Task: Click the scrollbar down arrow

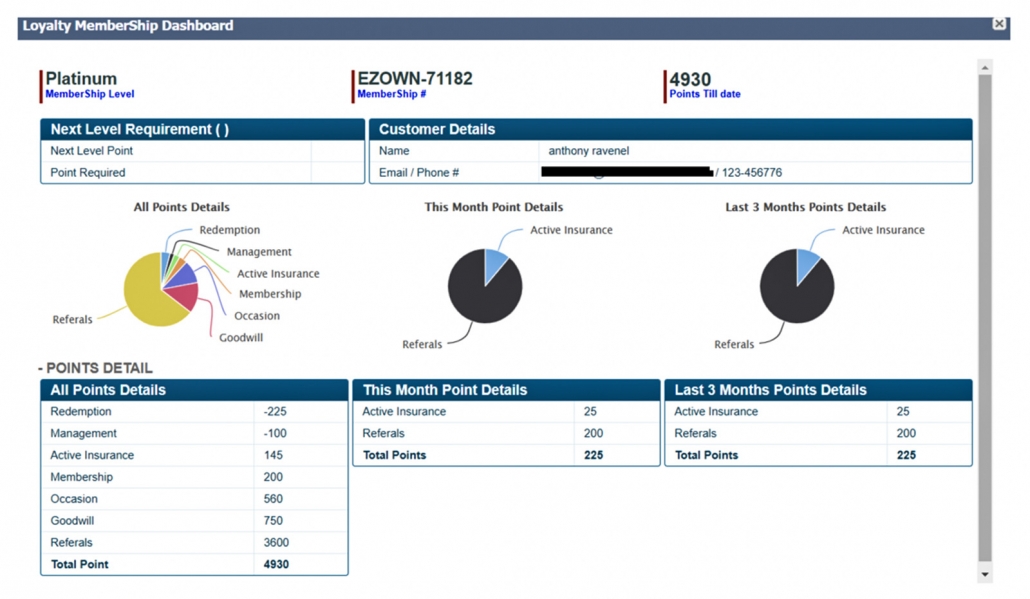Action: pos(984,575)
